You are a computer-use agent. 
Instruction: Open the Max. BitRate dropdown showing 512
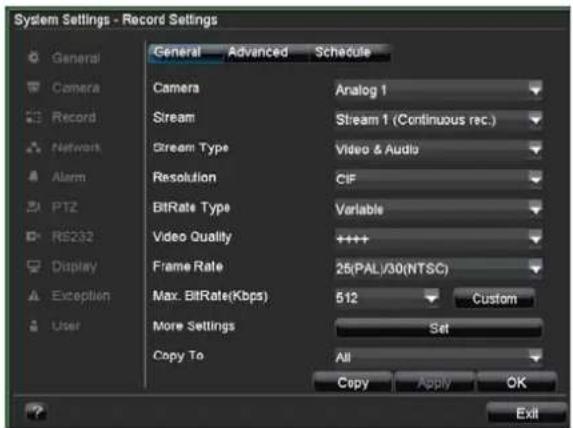coord(387,298)
